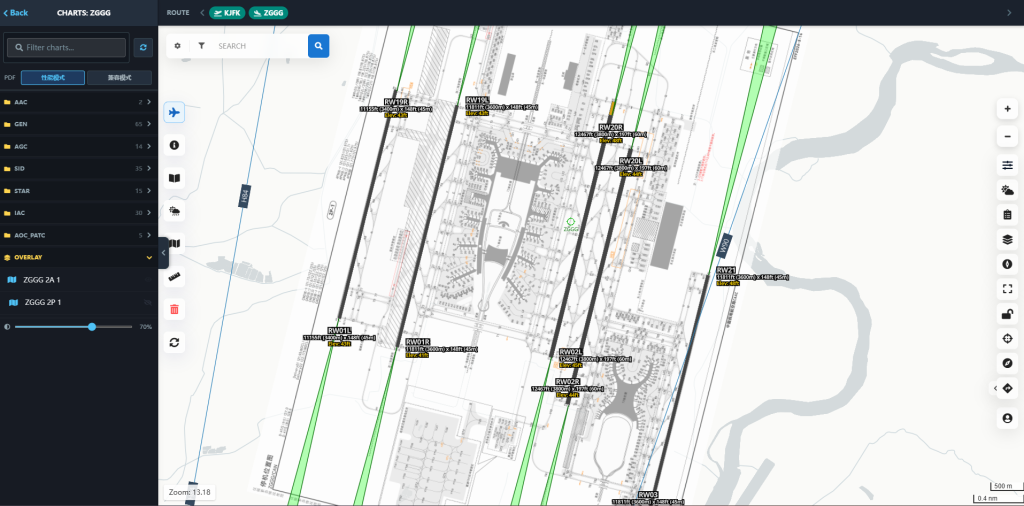Enter fullscreen with the brackets icon
The width and height of the screenshot is (1024, 506).
1007,288
